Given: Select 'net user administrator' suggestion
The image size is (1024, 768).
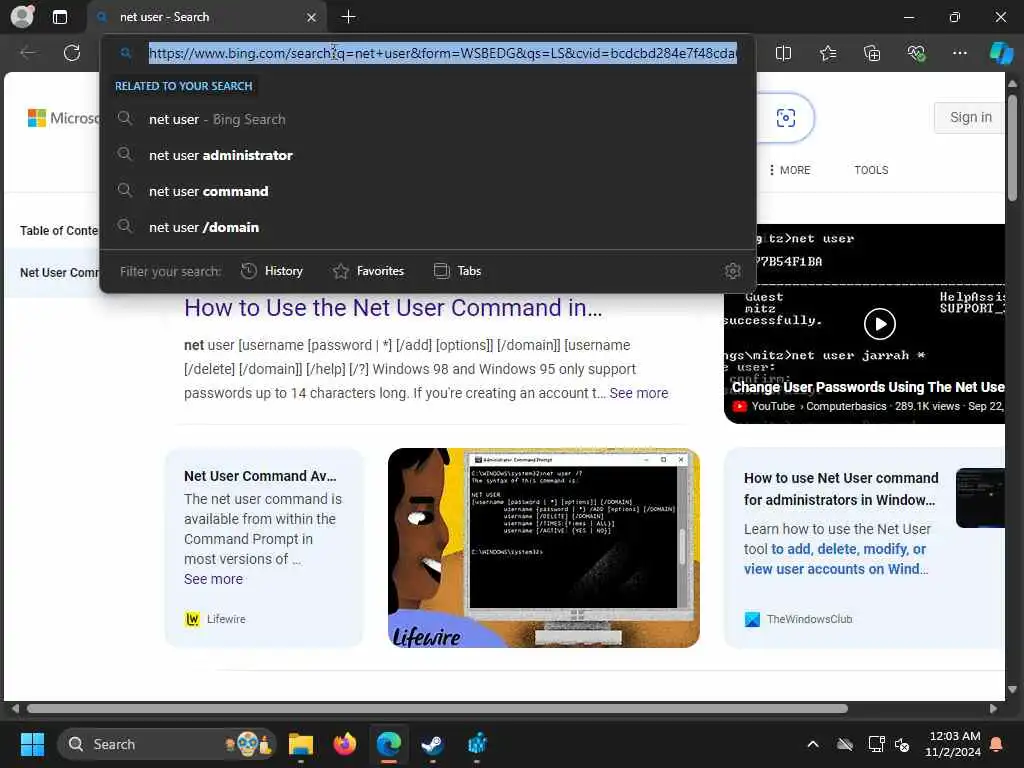Looking at the screenshot, I should click(428, 155).
